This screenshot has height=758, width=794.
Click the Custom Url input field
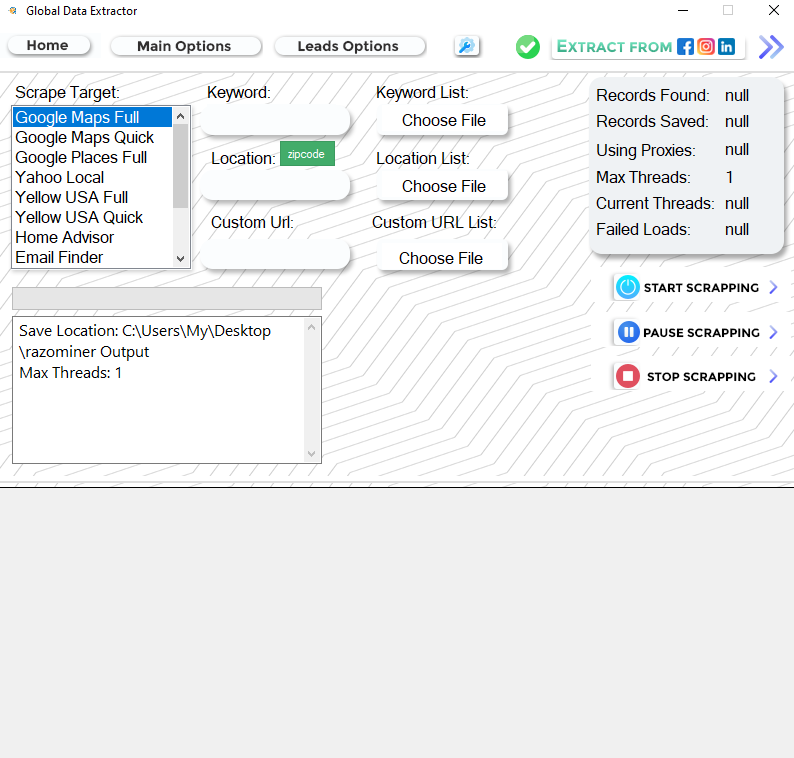click(x=275, y=255)
